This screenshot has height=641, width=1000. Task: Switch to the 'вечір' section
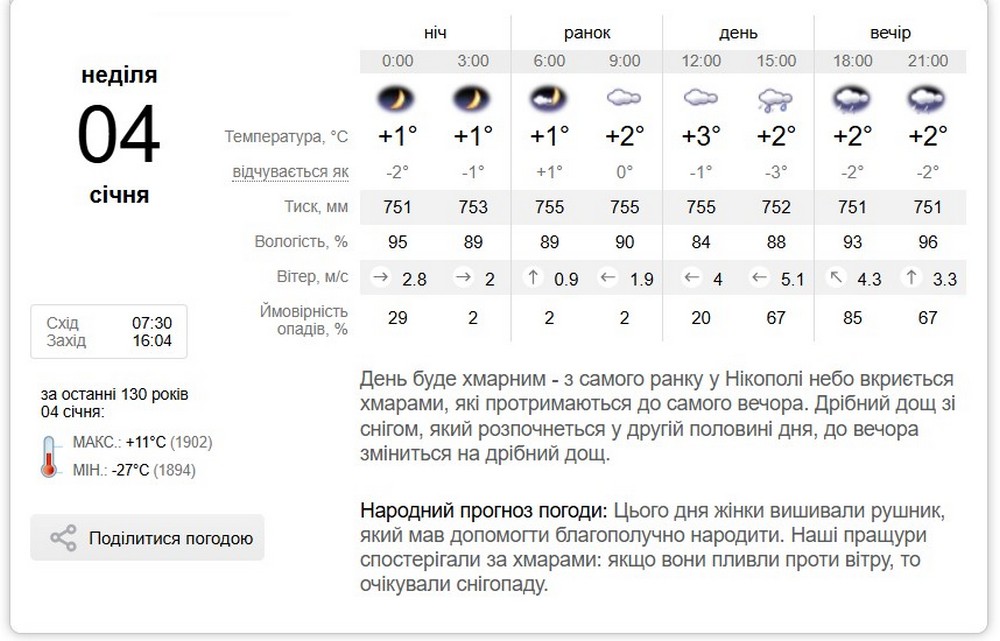click(x=890, y=32)
